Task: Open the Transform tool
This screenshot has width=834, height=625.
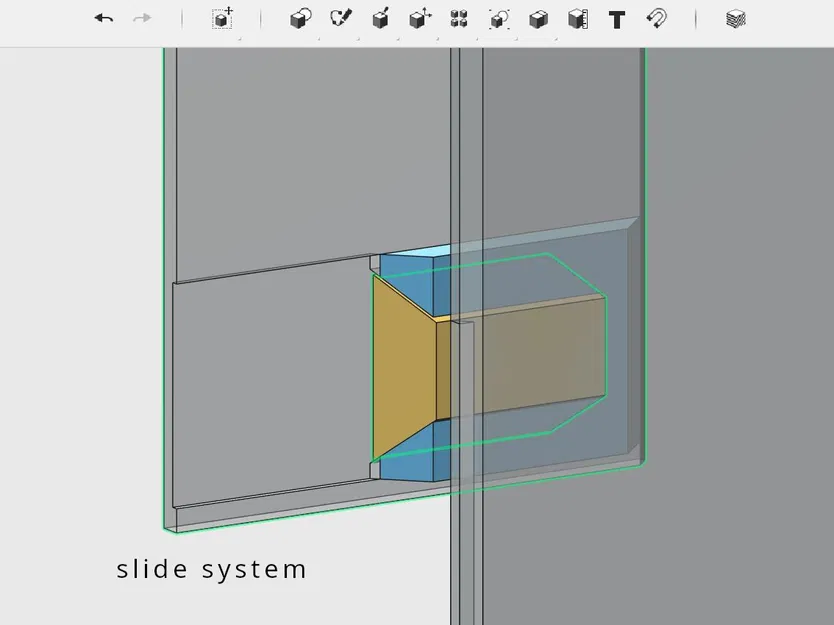Action: 222,19
